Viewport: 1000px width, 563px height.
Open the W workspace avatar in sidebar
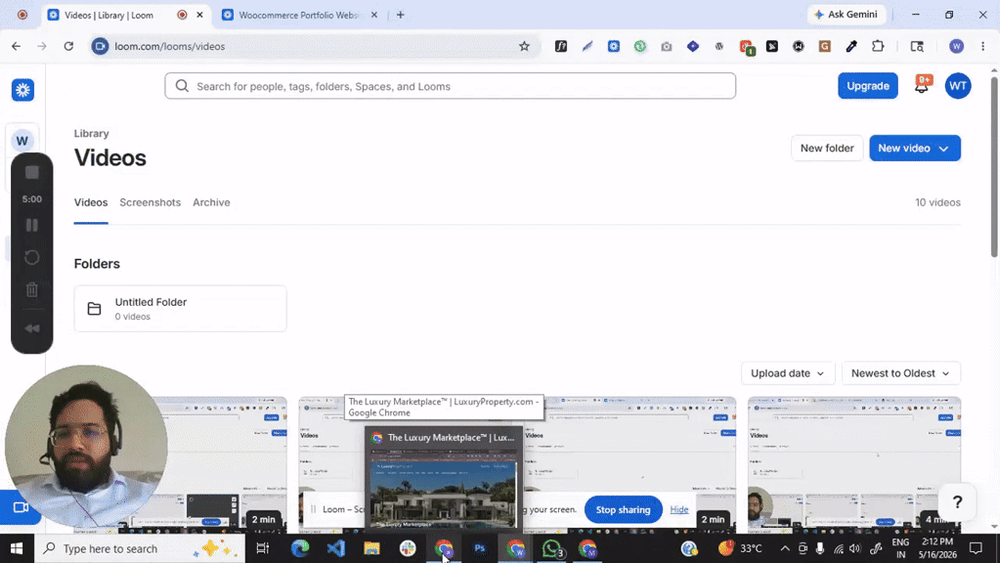coord(22,141)
